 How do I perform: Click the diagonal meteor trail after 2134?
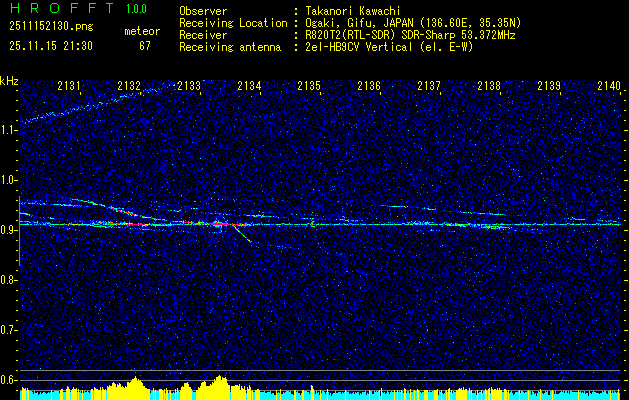coord(242,234)
